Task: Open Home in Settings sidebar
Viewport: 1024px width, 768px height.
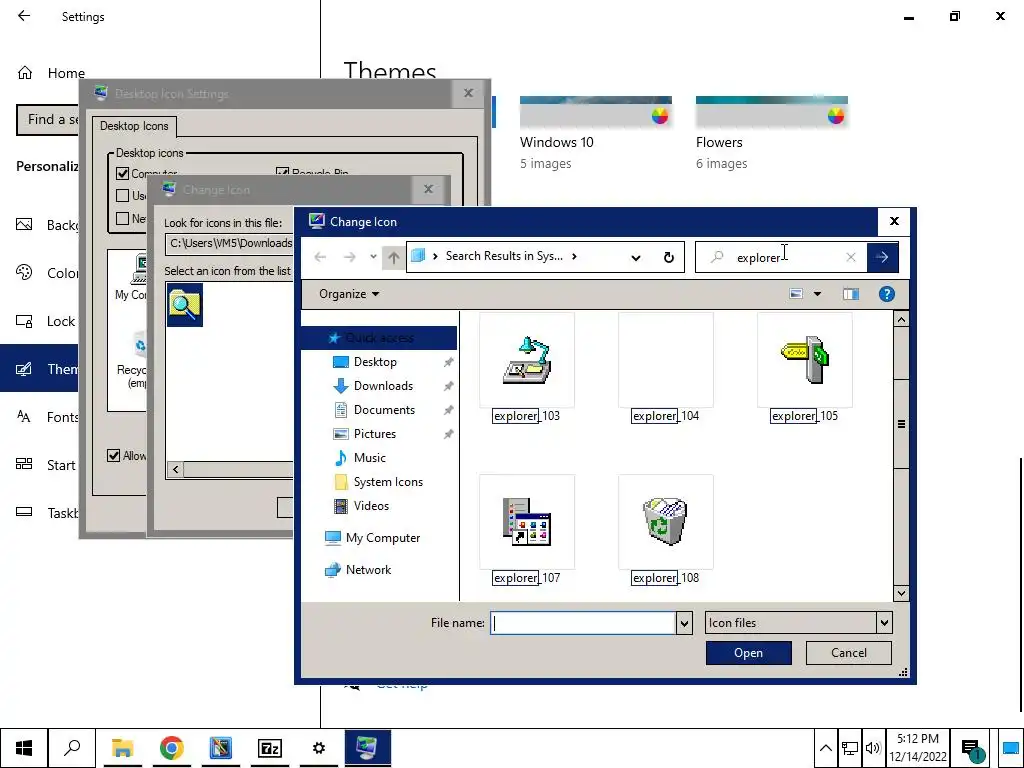Action: pos(53,73)
